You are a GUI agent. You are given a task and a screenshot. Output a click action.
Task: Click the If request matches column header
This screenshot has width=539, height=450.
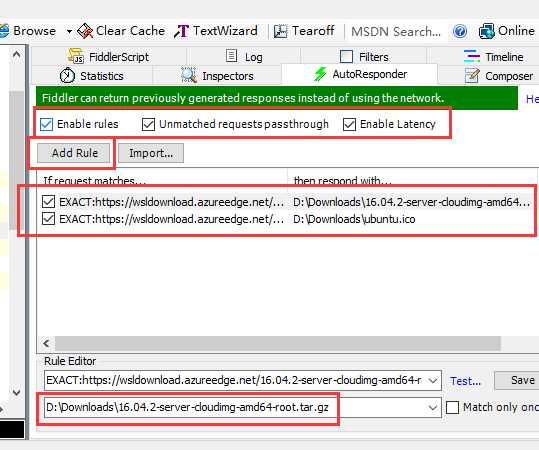click(x=162, y=179)
